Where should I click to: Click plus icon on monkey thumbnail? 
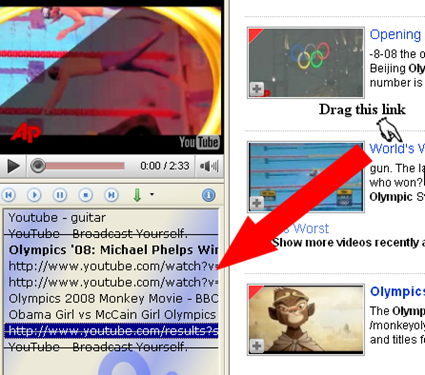pyautogui.click(x=257, y=346)
